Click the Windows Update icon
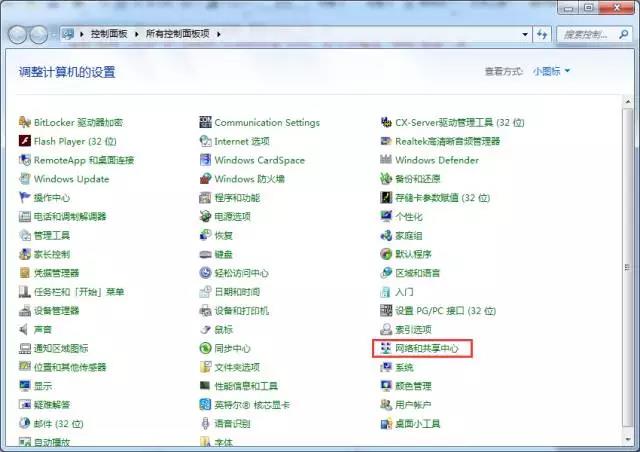The width and height of the screenshot is (640, 452). point(24,178)
